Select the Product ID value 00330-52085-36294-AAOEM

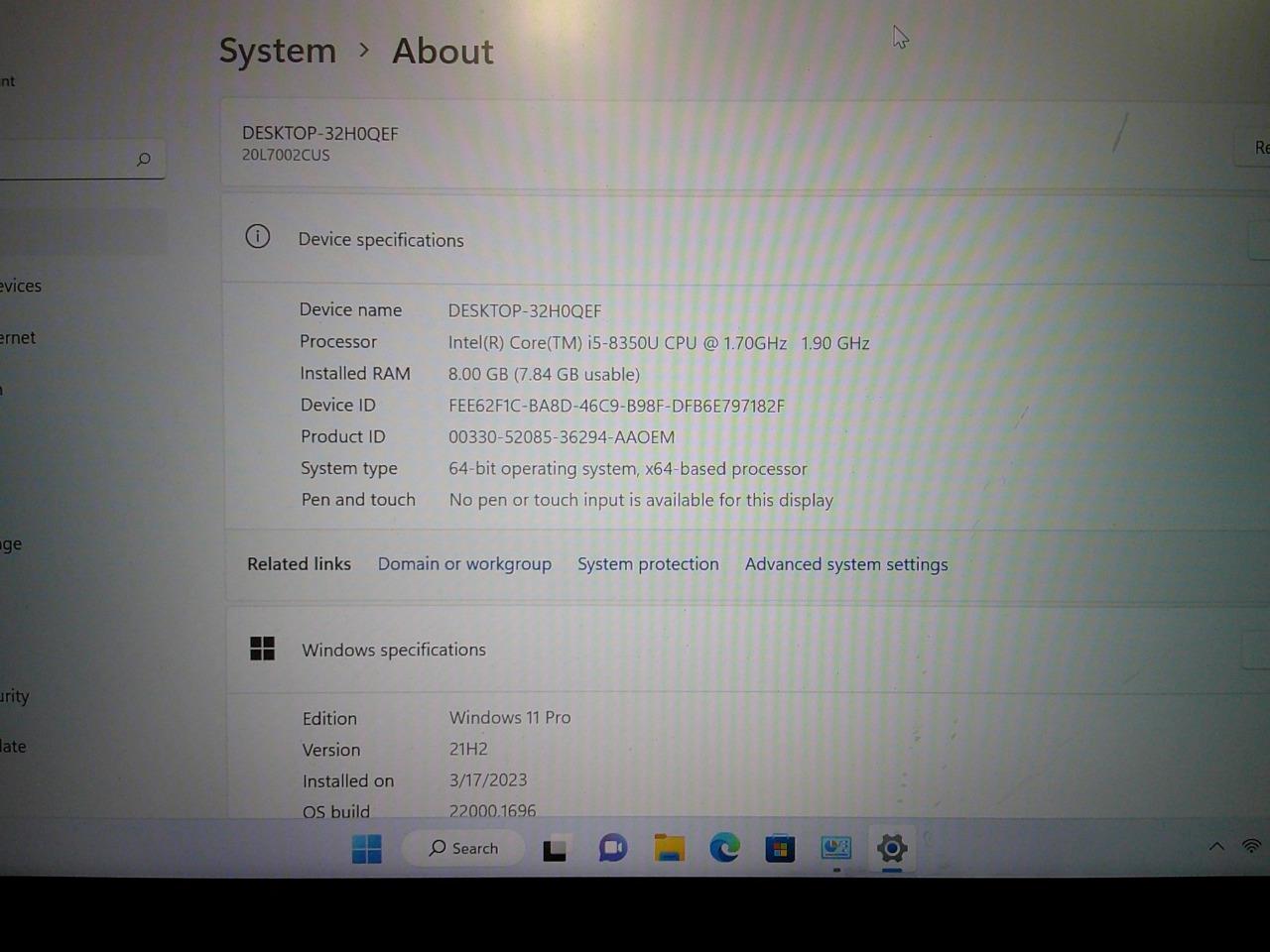[x=562, y=437]
